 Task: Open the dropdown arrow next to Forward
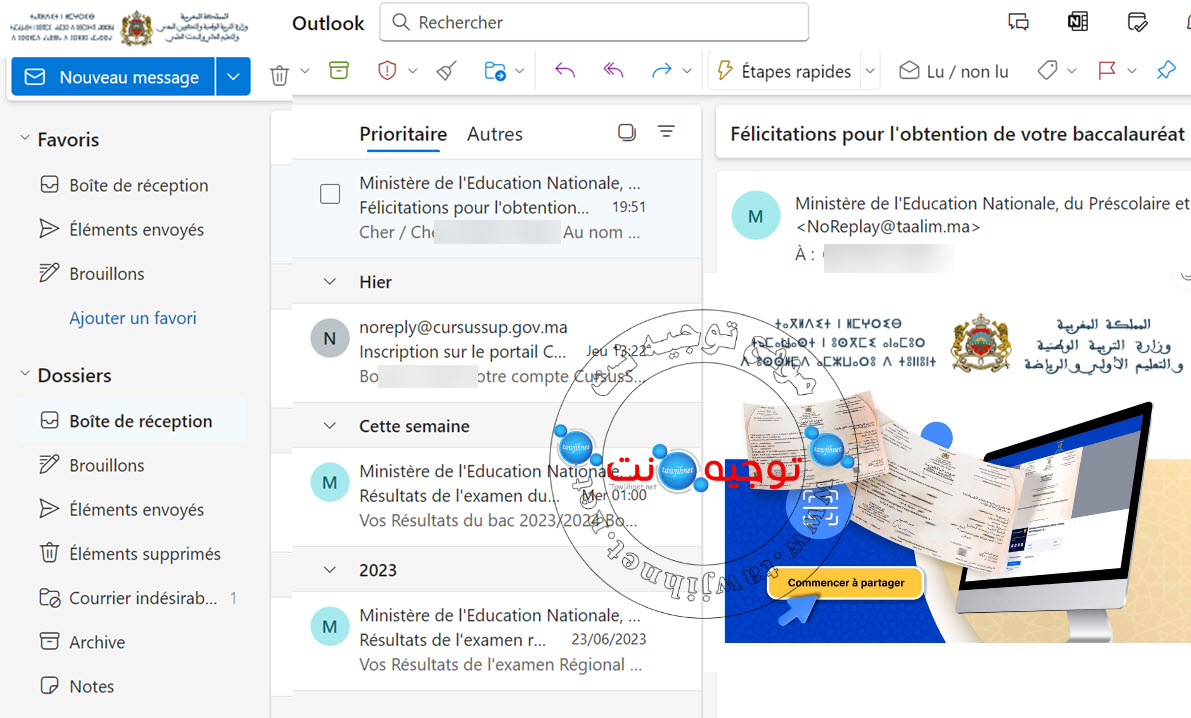pyautogui.click(x=687, y=71)
